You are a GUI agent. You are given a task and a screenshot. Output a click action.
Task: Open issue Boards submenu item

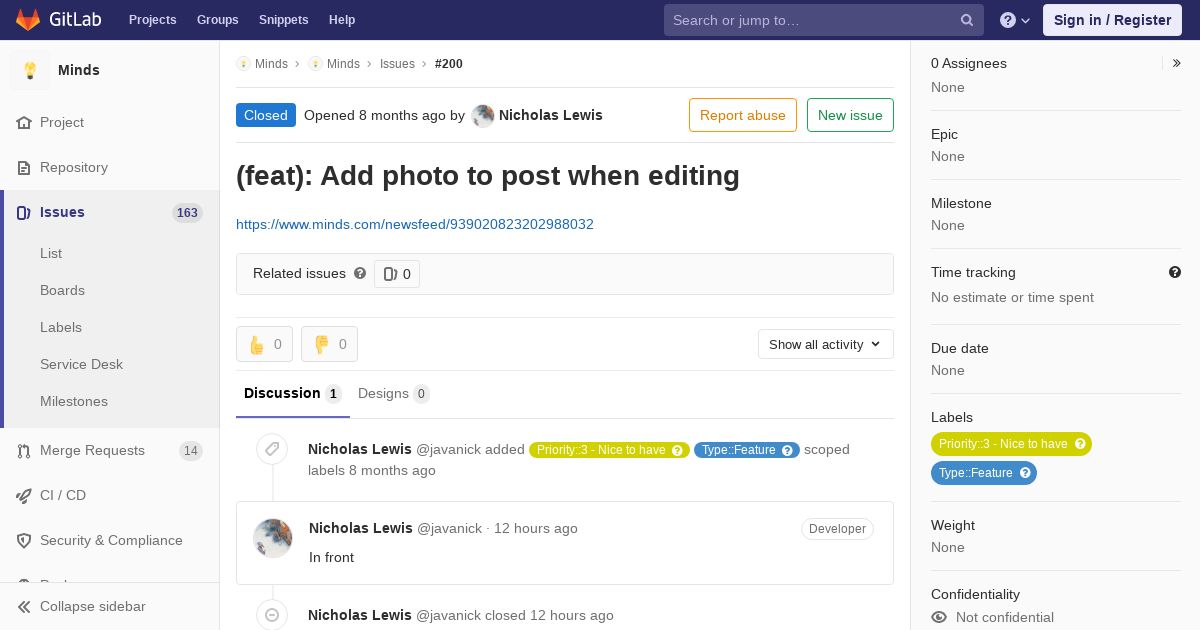(62, 290)
